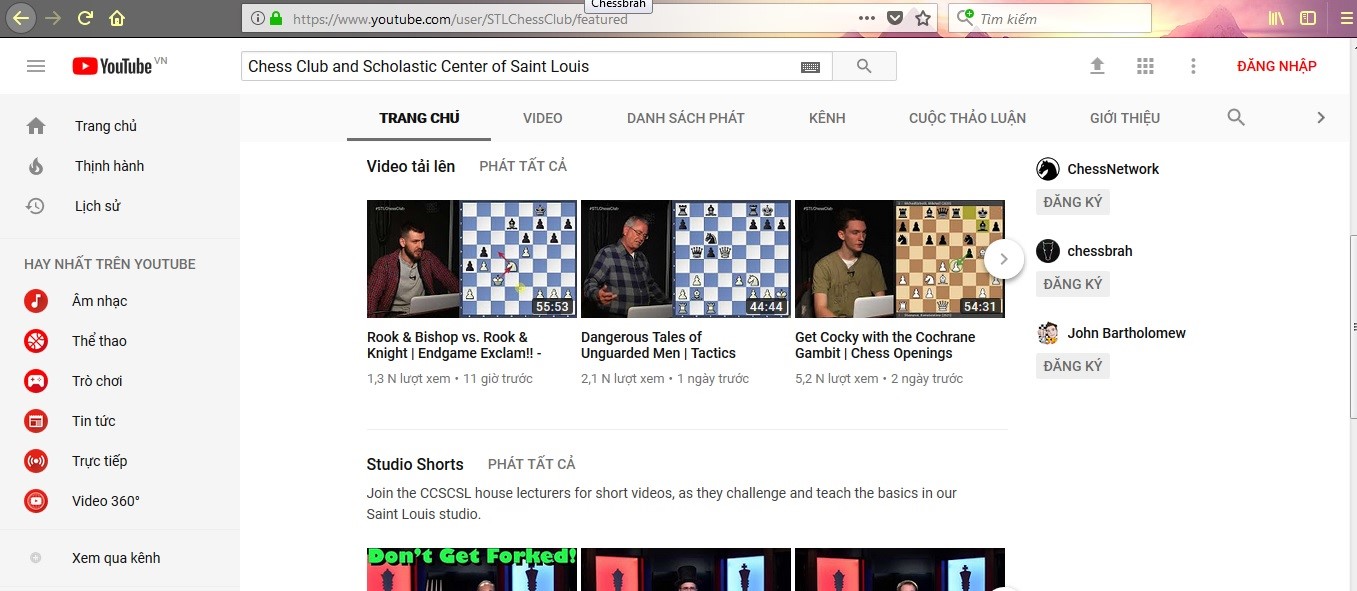Click the YouTube search magnifier button
This screenshot has height=591, width=1357.
click(865, 66)
